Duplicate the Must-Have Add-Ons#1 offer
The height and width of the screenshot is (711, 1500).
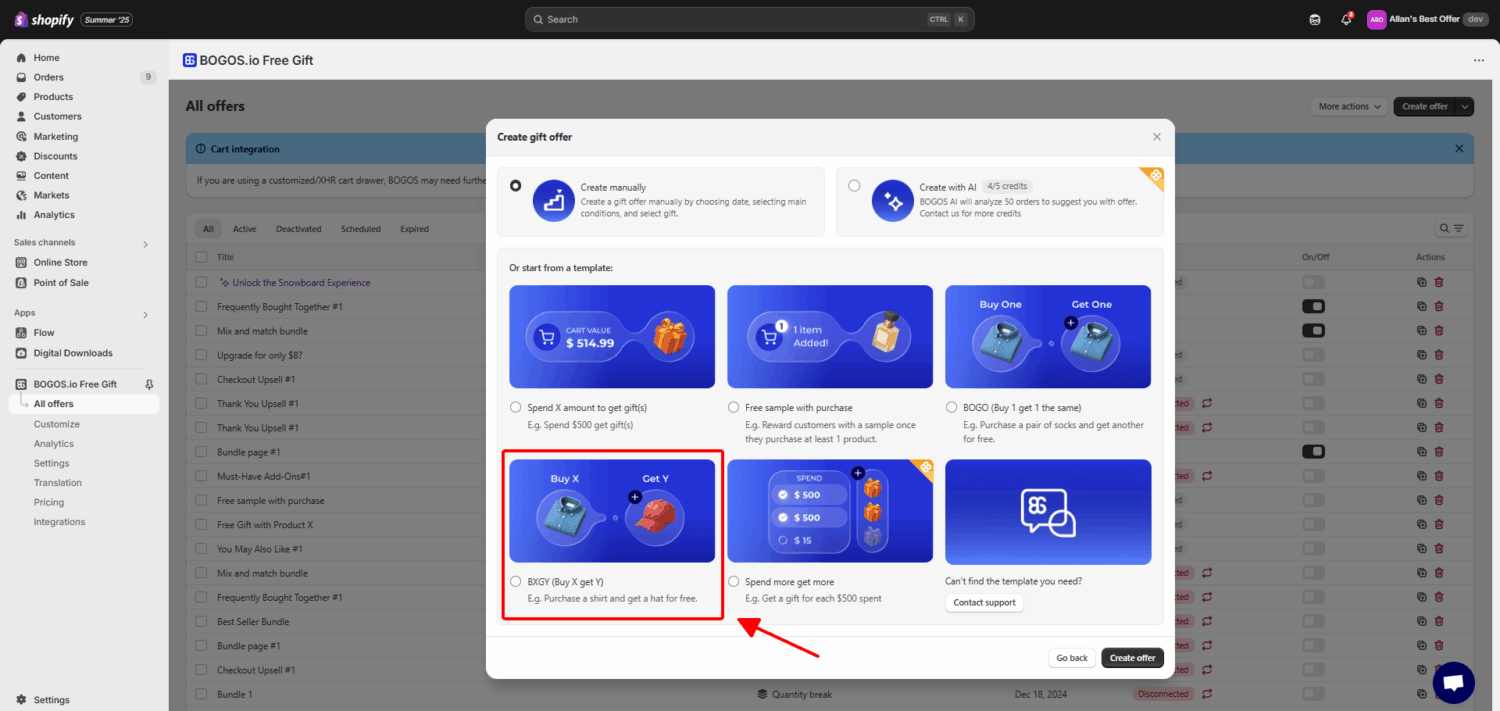point(1422,476)
